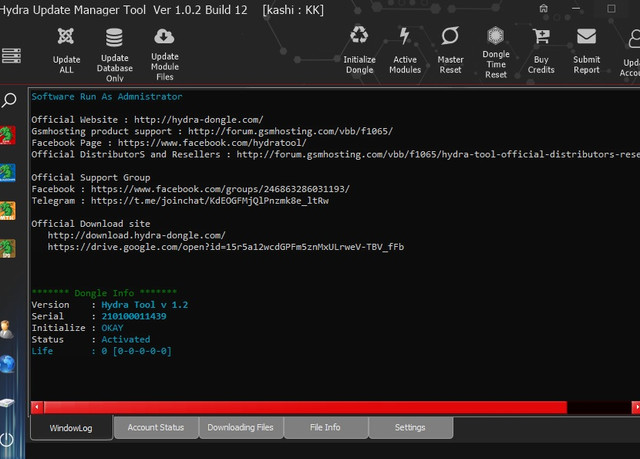Image resolution: width=640 pixels, height=459 pixels.
Task: Click the Telegram joinchat URL
Action: pos(209,201)
